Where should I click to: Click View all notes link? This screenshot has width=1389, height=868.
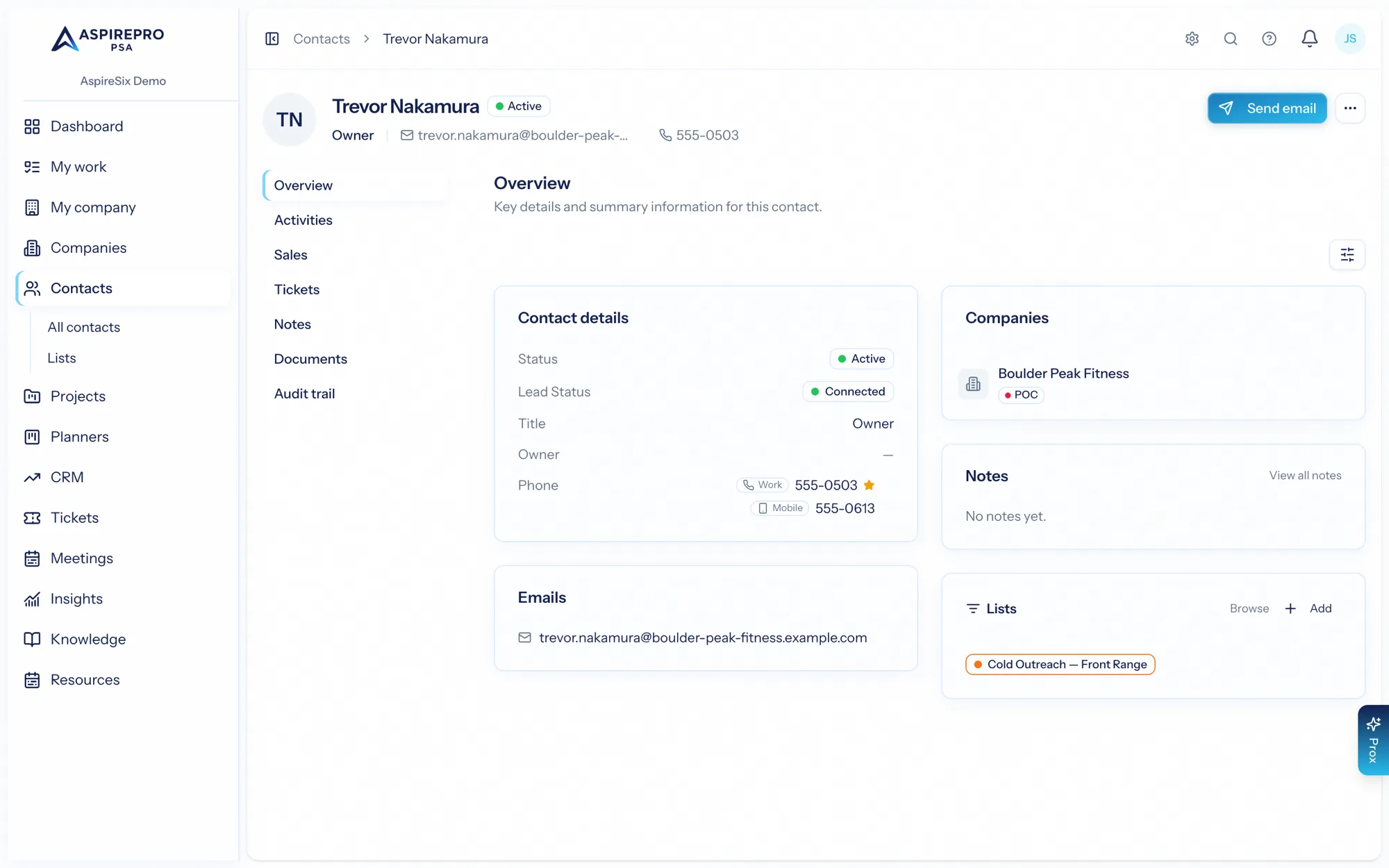[x=1305, y=476]
